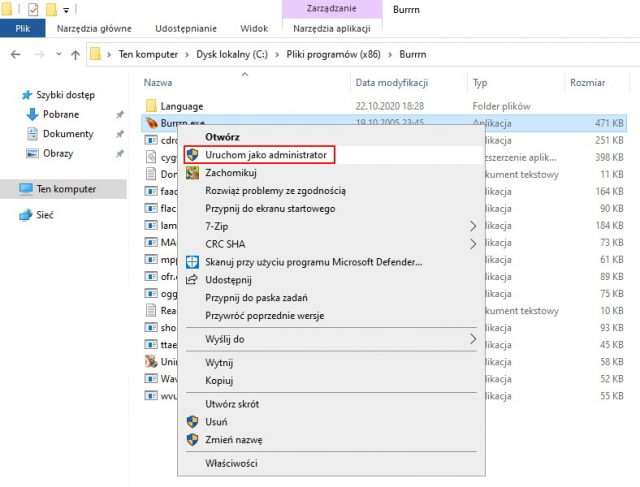Expand chevron after Dysk lokalny (C:)

tap(277, 55)
